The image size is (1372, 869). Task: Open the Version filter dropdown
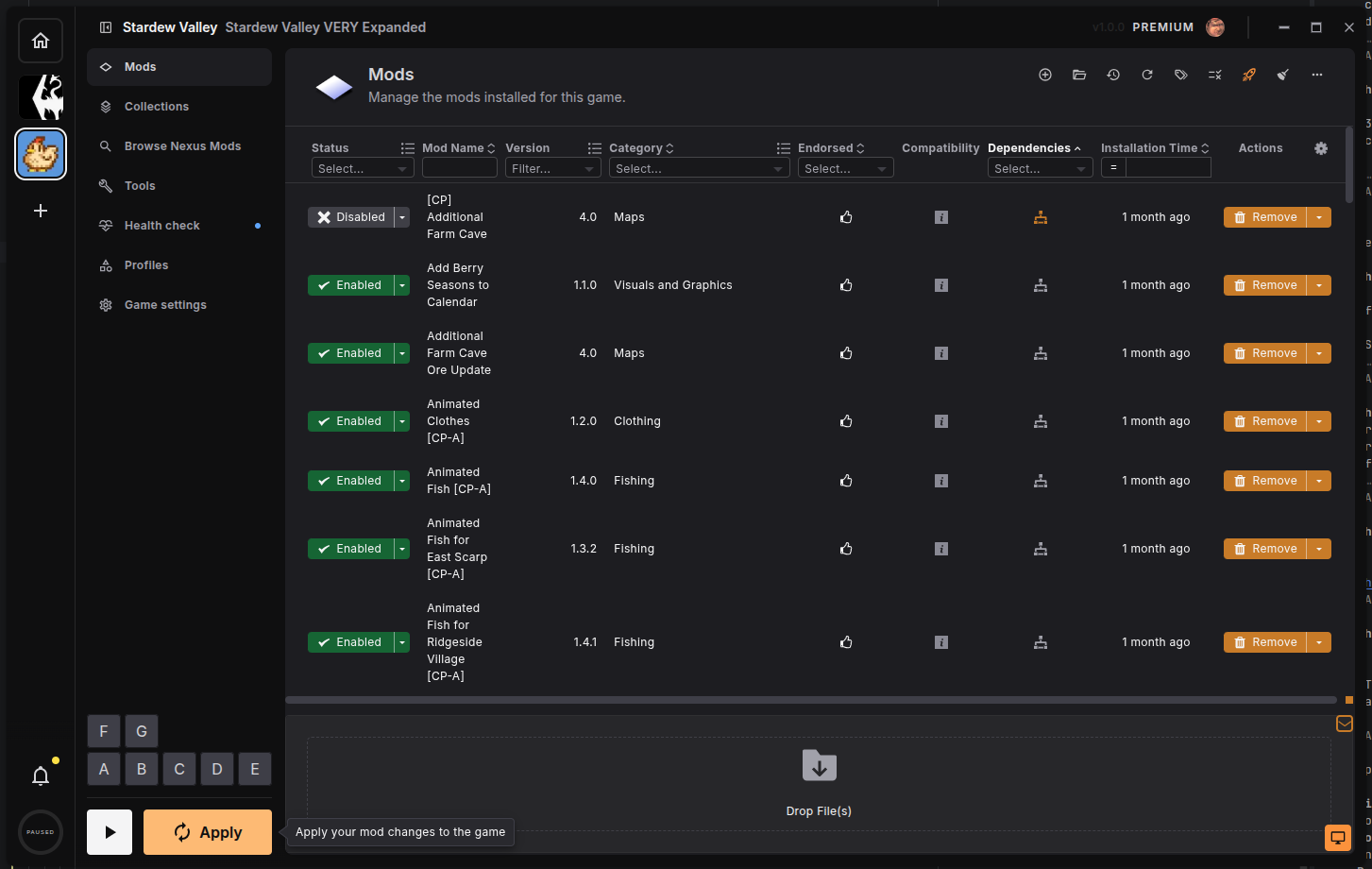point(553,168)
